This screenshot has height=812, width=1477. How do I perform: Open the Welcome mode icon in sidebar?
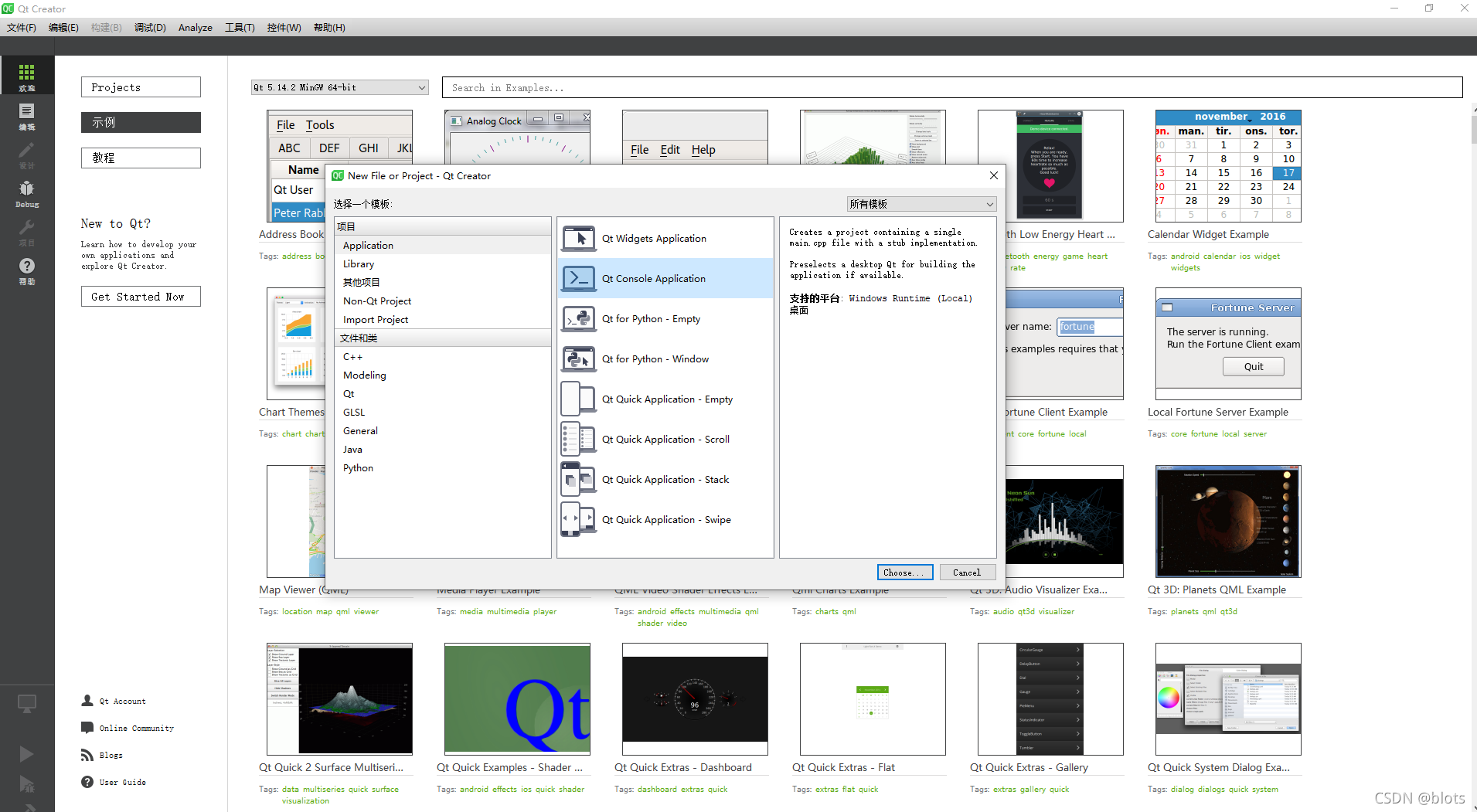pos(27,76)
